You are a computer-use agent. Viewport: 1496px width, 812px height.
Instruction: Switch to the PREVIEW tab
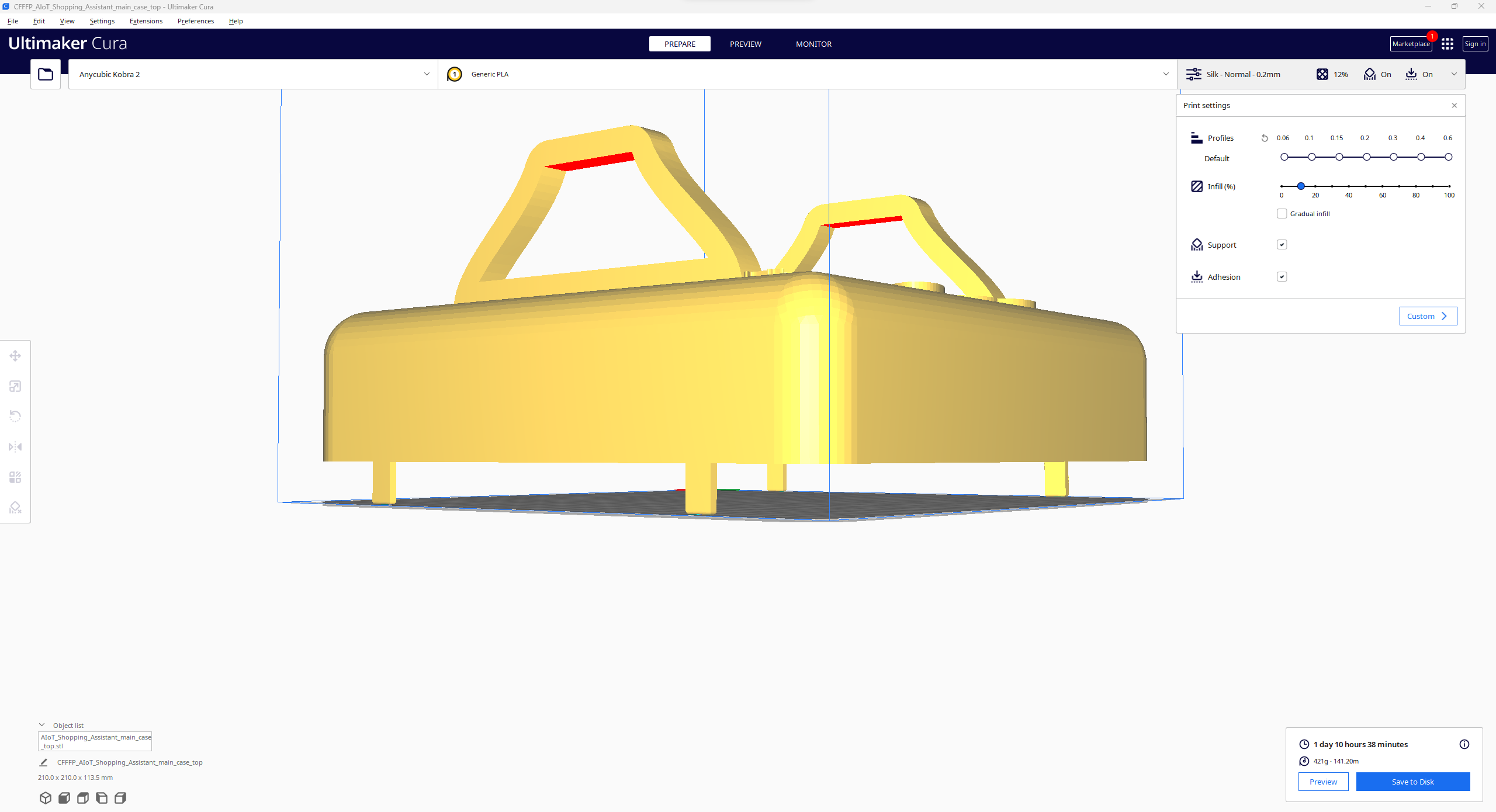pos(745,44)
